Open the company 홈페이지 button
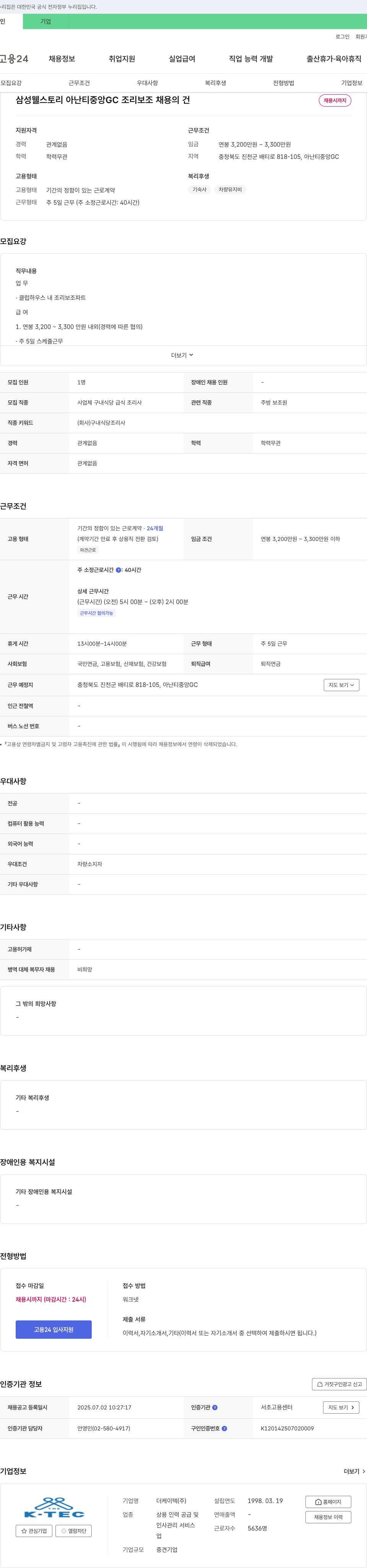367x1568 pixels. click(x=328, y=1502)
